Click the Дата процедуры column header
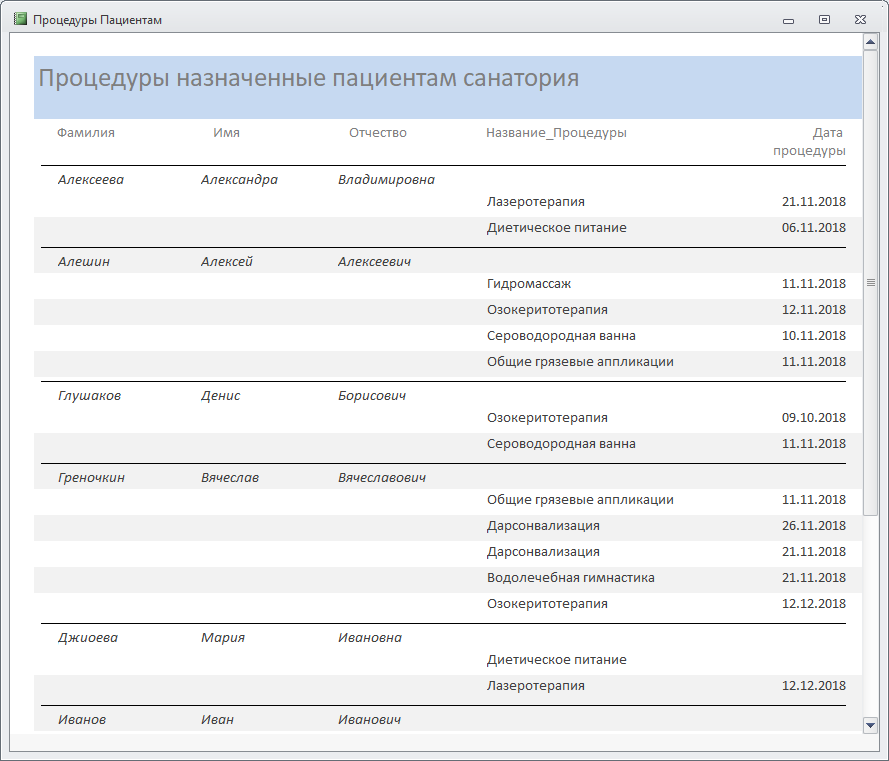The image size is (889, 761). pyautogui.click(x=809, y=142)
